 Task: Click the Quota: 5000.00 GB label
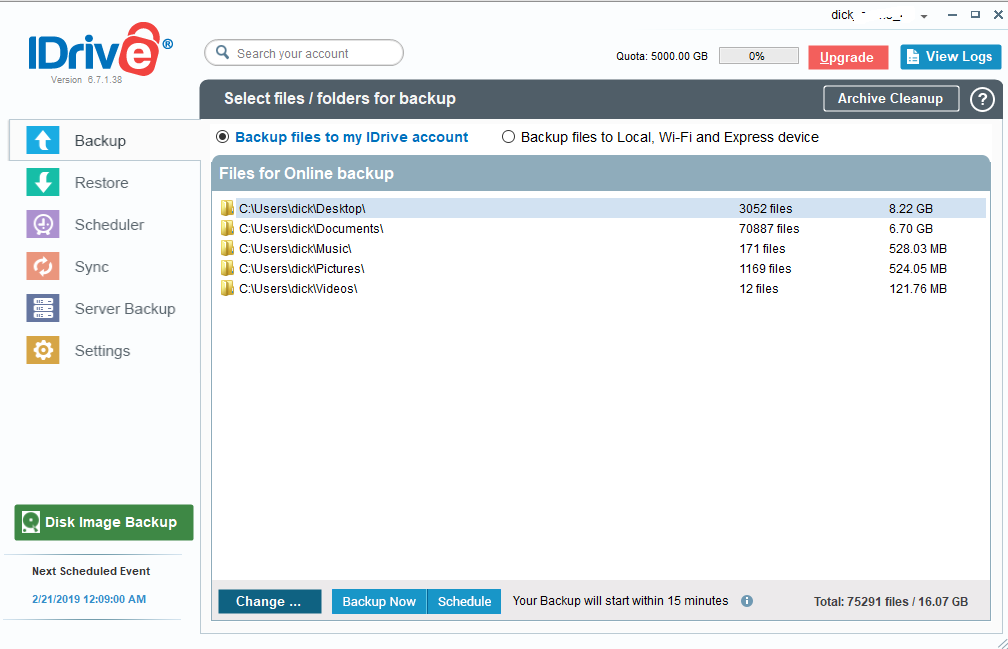click(x=662, y=57)
